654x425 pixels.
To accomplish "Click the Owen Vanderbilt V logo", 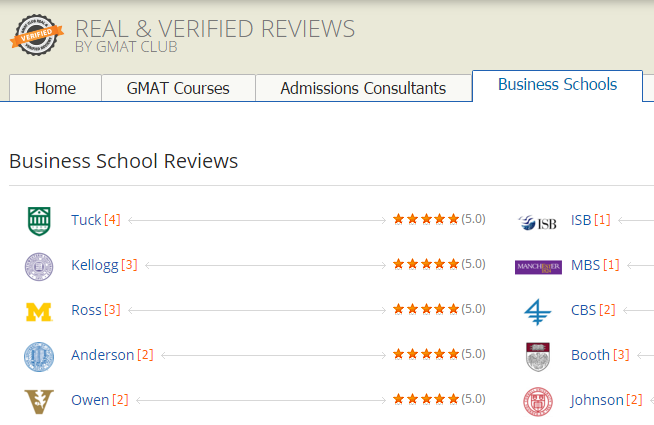I will (38, 401).
